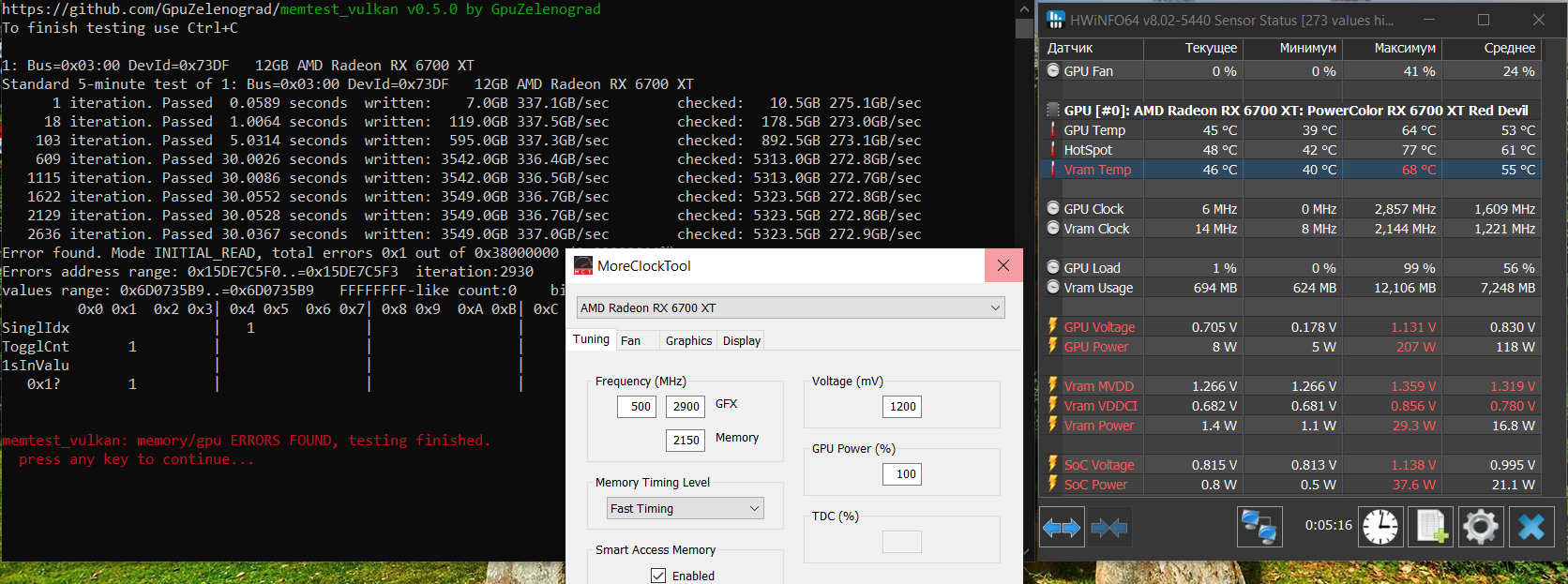Click the console scrollbar up arrow
1568x584 pixels.
[x=1023, y=9]
